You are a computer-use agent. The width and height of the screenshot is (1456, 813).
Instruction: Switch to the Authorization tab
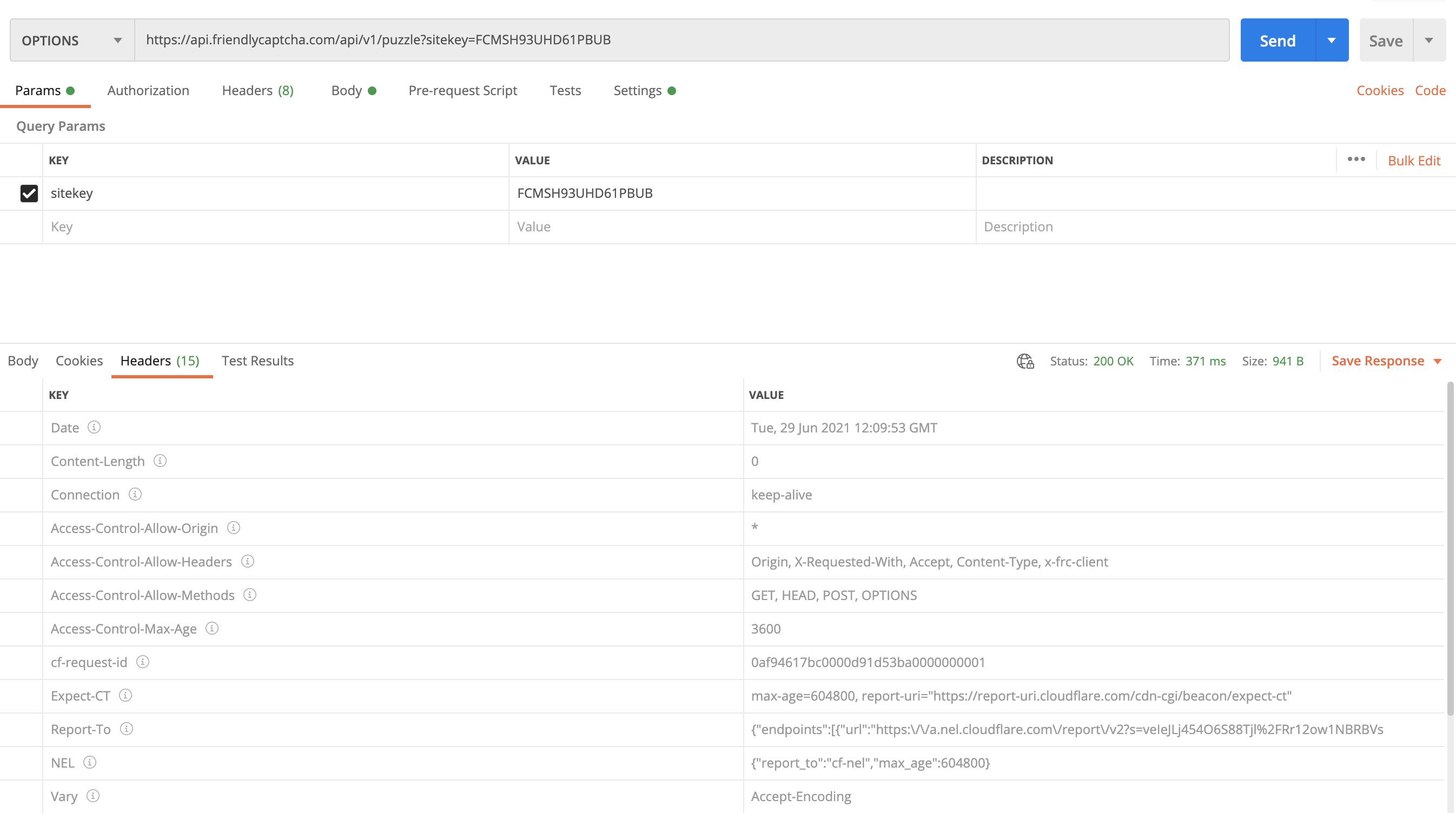pos(148,90)
